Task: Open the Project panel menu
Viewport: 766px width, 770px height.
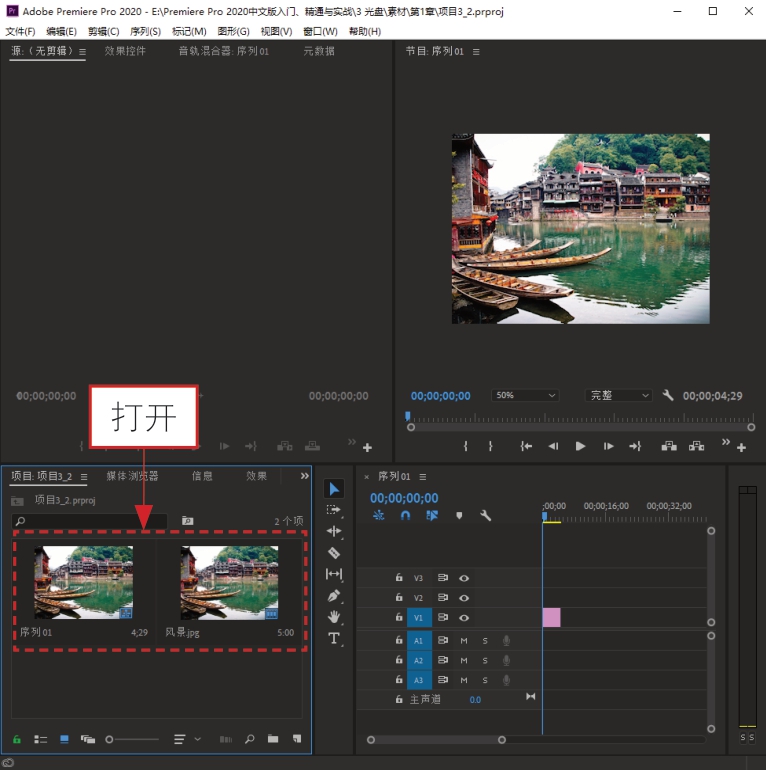Action: (84, 477)
